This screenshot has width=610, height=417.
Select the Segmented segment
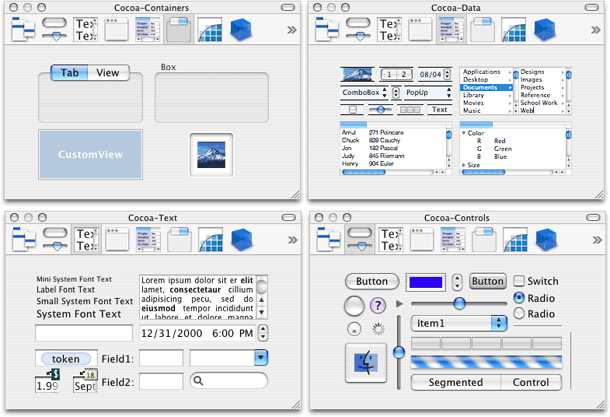[456, 382]
